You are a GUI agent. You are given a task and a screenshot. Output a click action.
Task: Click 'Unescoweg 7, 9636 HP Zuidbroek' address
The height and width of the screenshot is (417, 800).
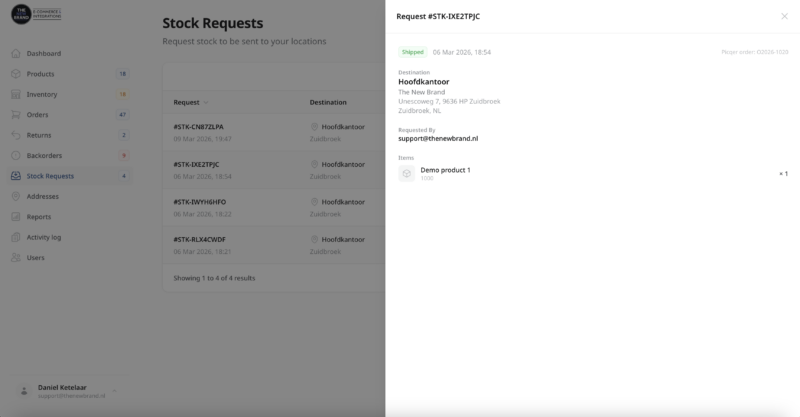449,101
